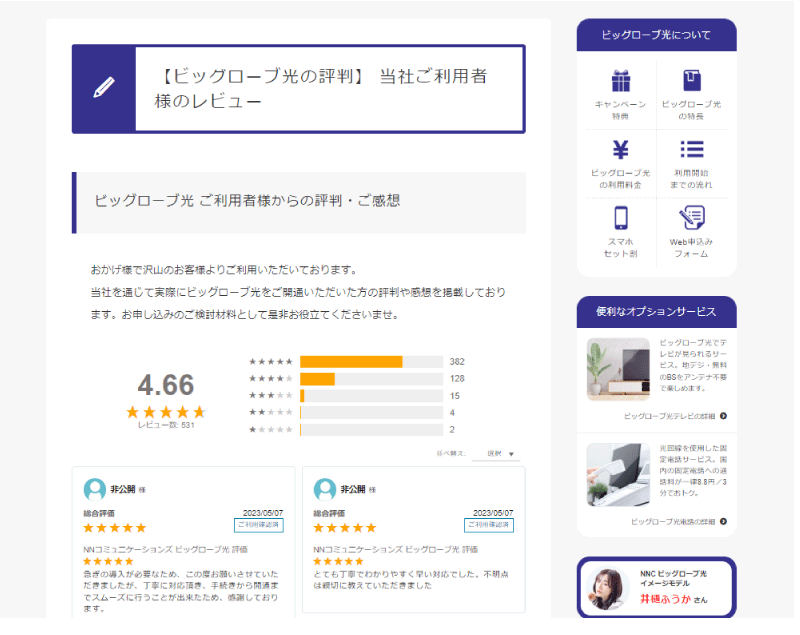
Task: Click the five-star rating bar with 382
Action: (x=371, y=362)
